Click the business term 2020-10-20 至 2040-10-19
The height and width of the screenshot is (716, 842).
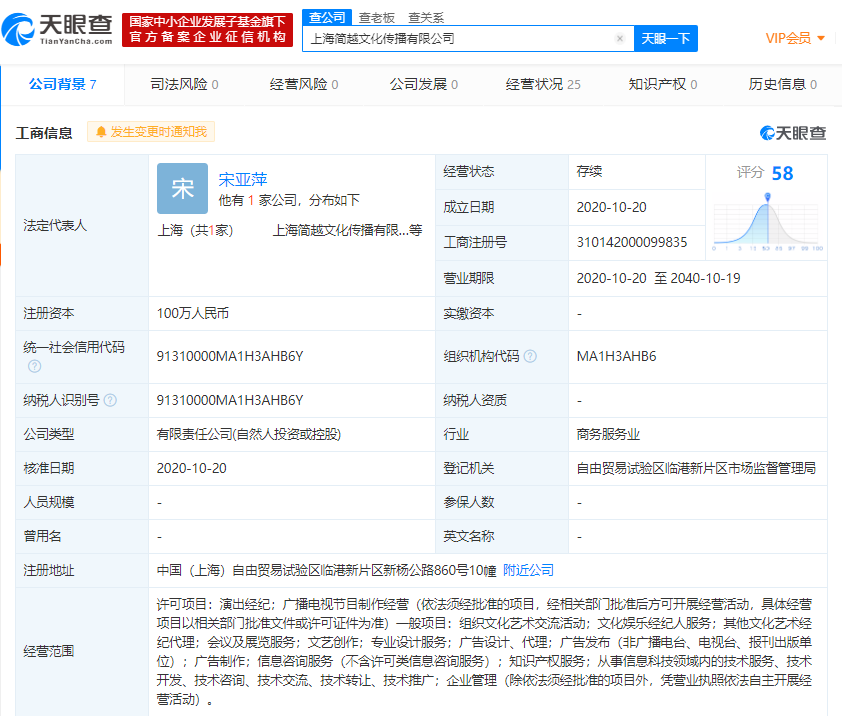coord(658,278)
